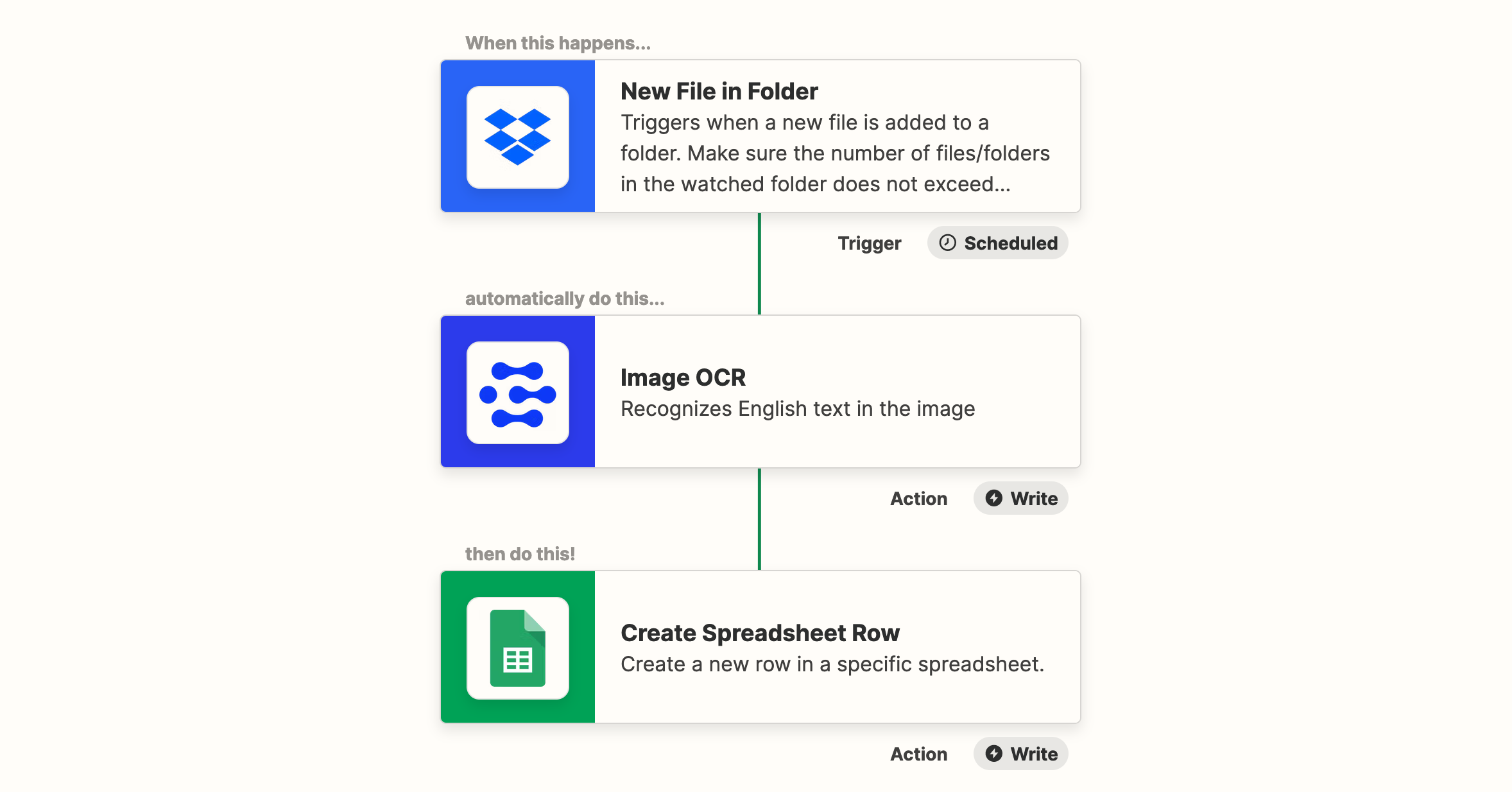Toggle the Write badge under Create Spreadsheet Row
This screenshot has width=1512, height=792.
coord(1020,753)
